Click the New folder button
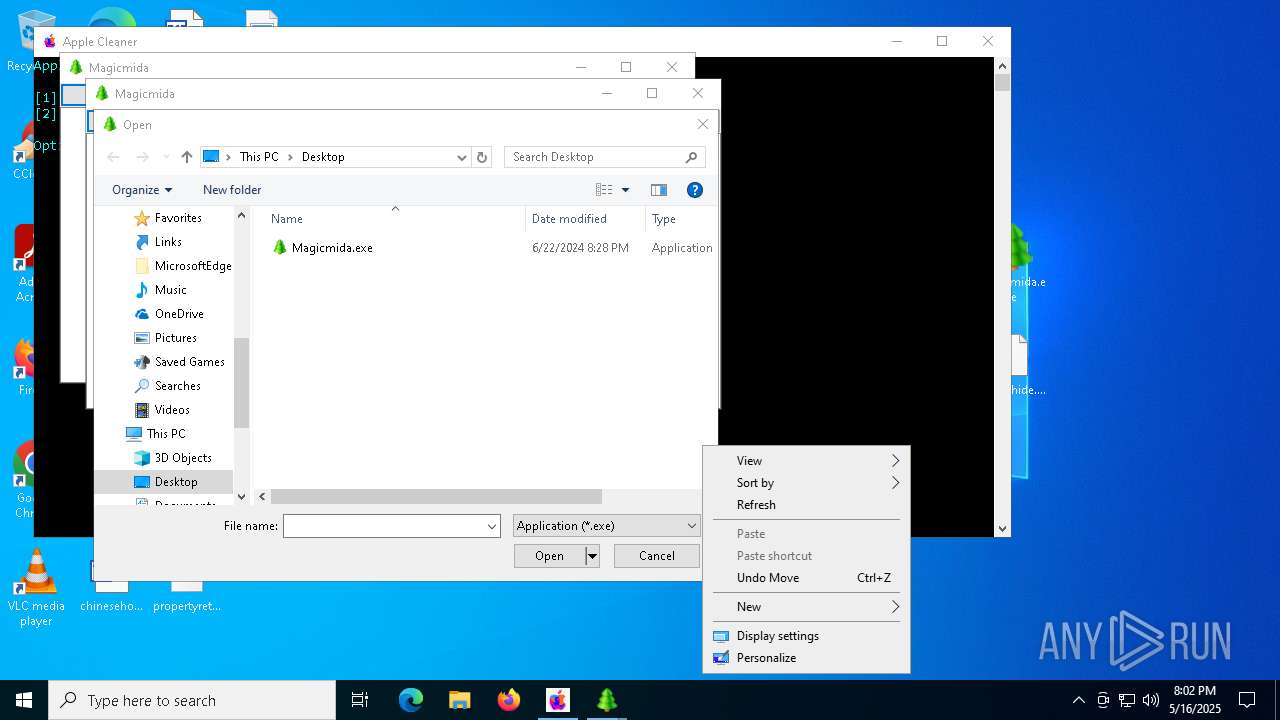1280x720 pixels. click(232, 190)
